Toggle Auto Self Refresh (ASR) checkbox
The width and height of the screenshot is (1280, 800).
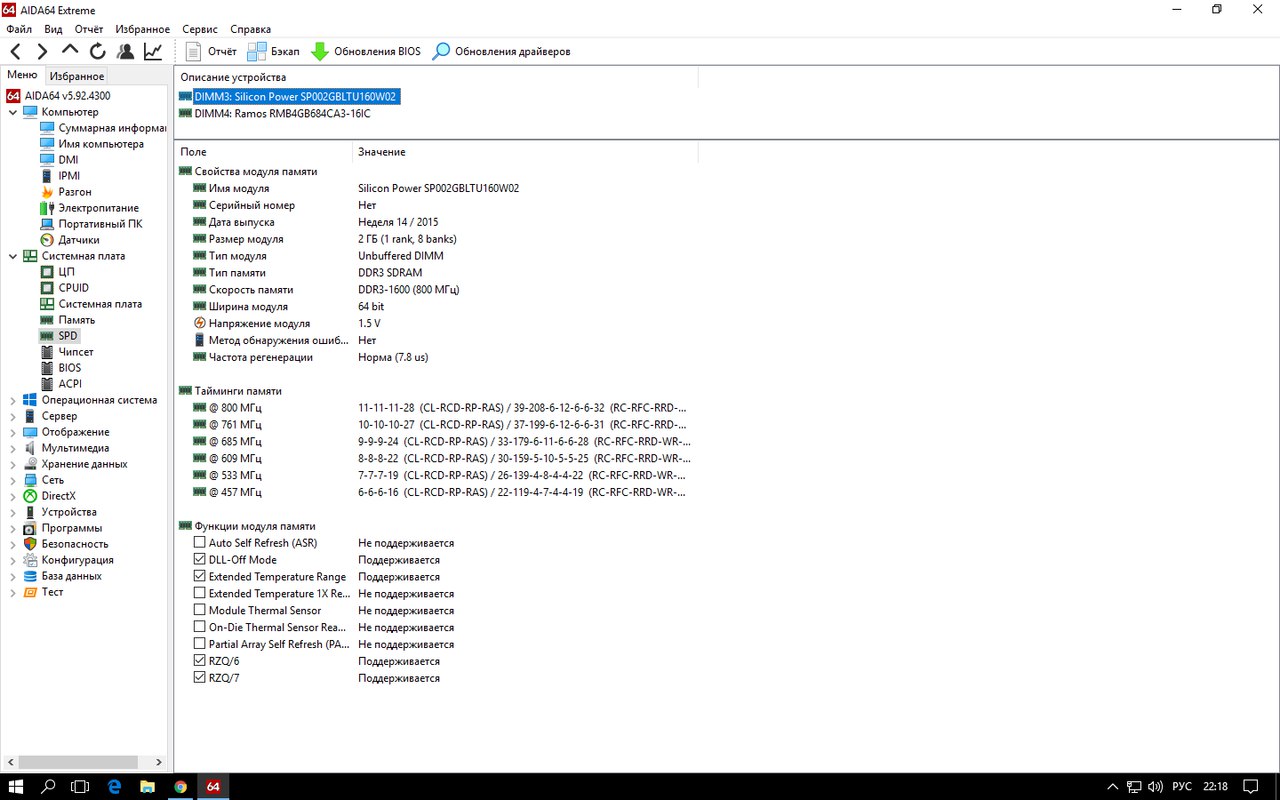coord(199,543)
